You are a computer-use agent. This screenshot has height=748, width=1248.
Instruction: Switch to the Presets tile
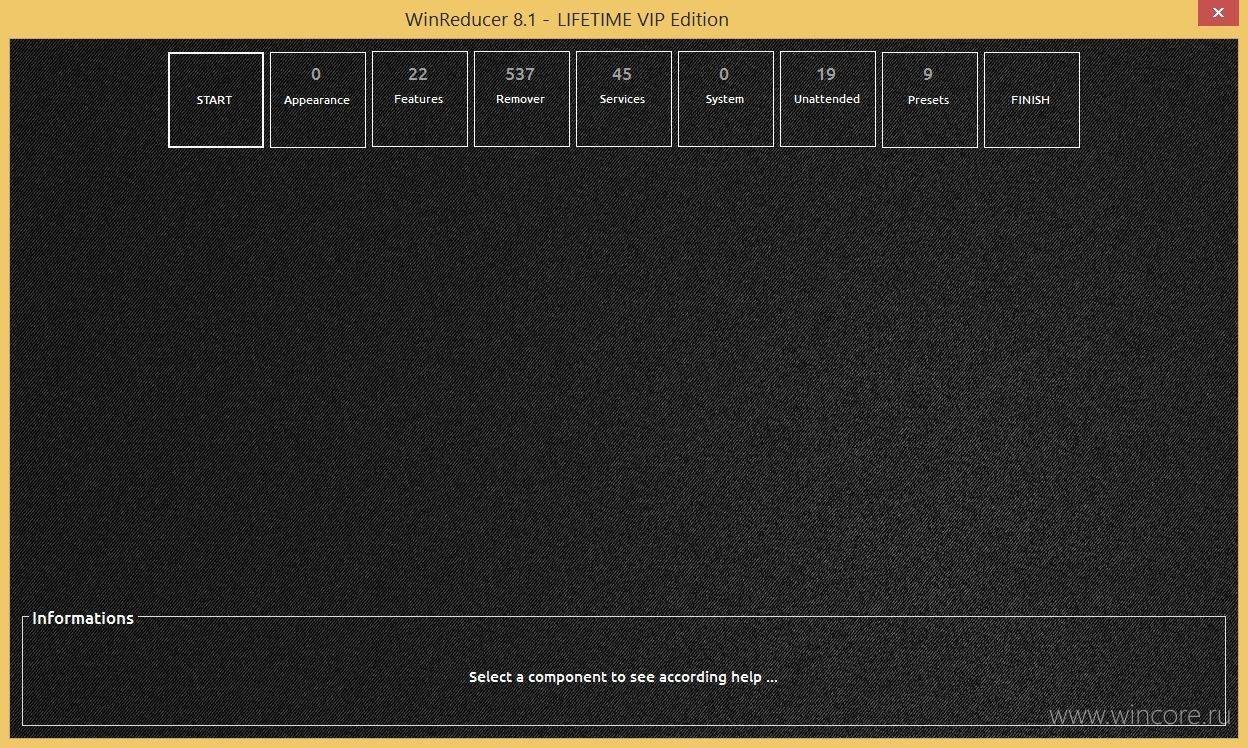click(x=929, y=100)
